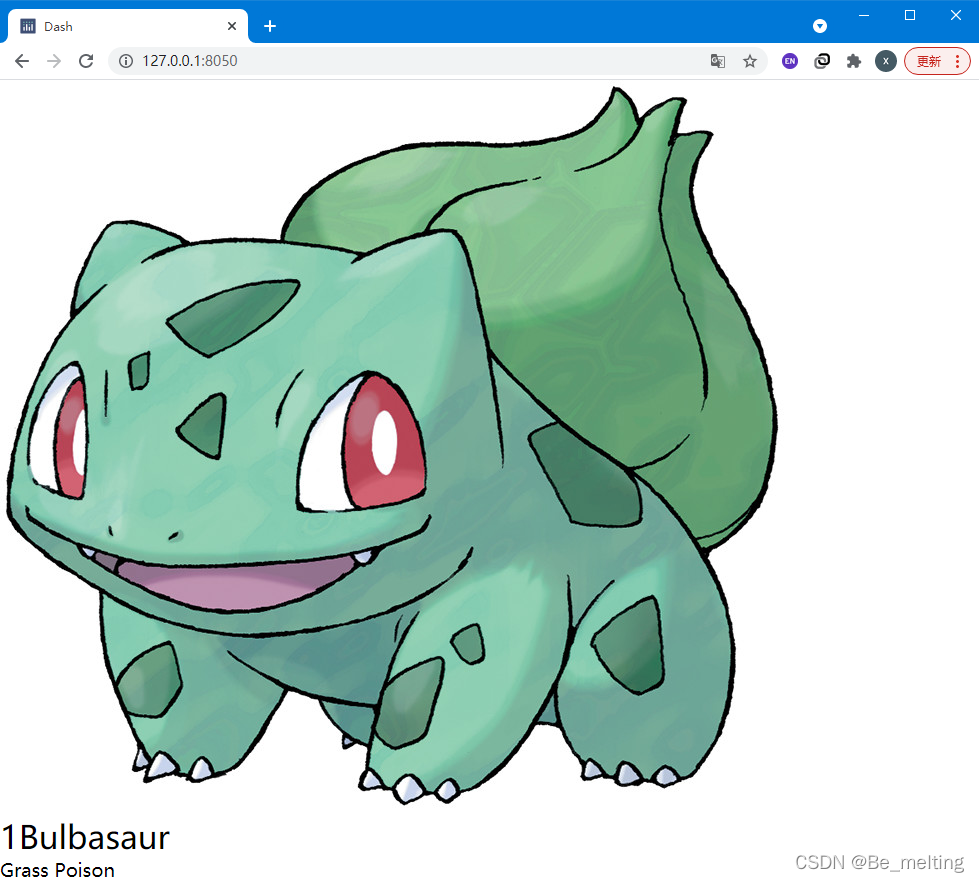Open Chrome's three-dot menu

click(x=958, y=61)
